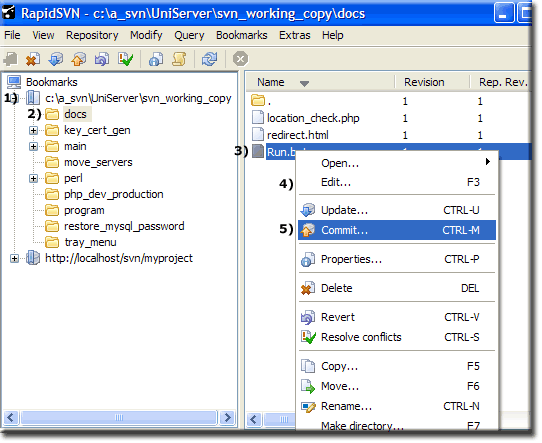Viewport: 542px width, 443px height.
Task: Open the Open... submenu arrow
Action: 488,162
